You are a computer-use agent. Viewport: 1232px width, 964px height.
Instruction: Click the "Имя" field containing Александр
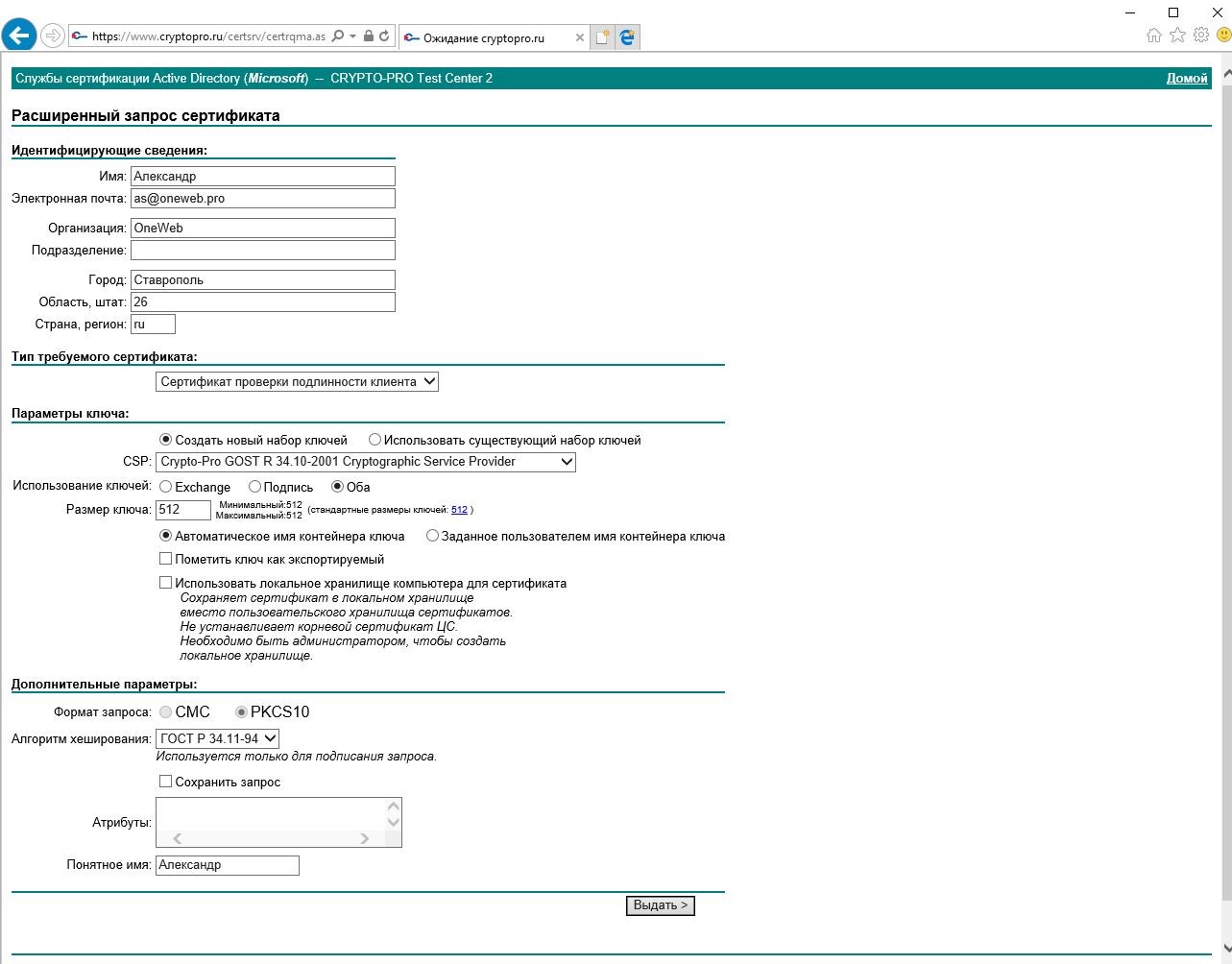click(263, 176)
